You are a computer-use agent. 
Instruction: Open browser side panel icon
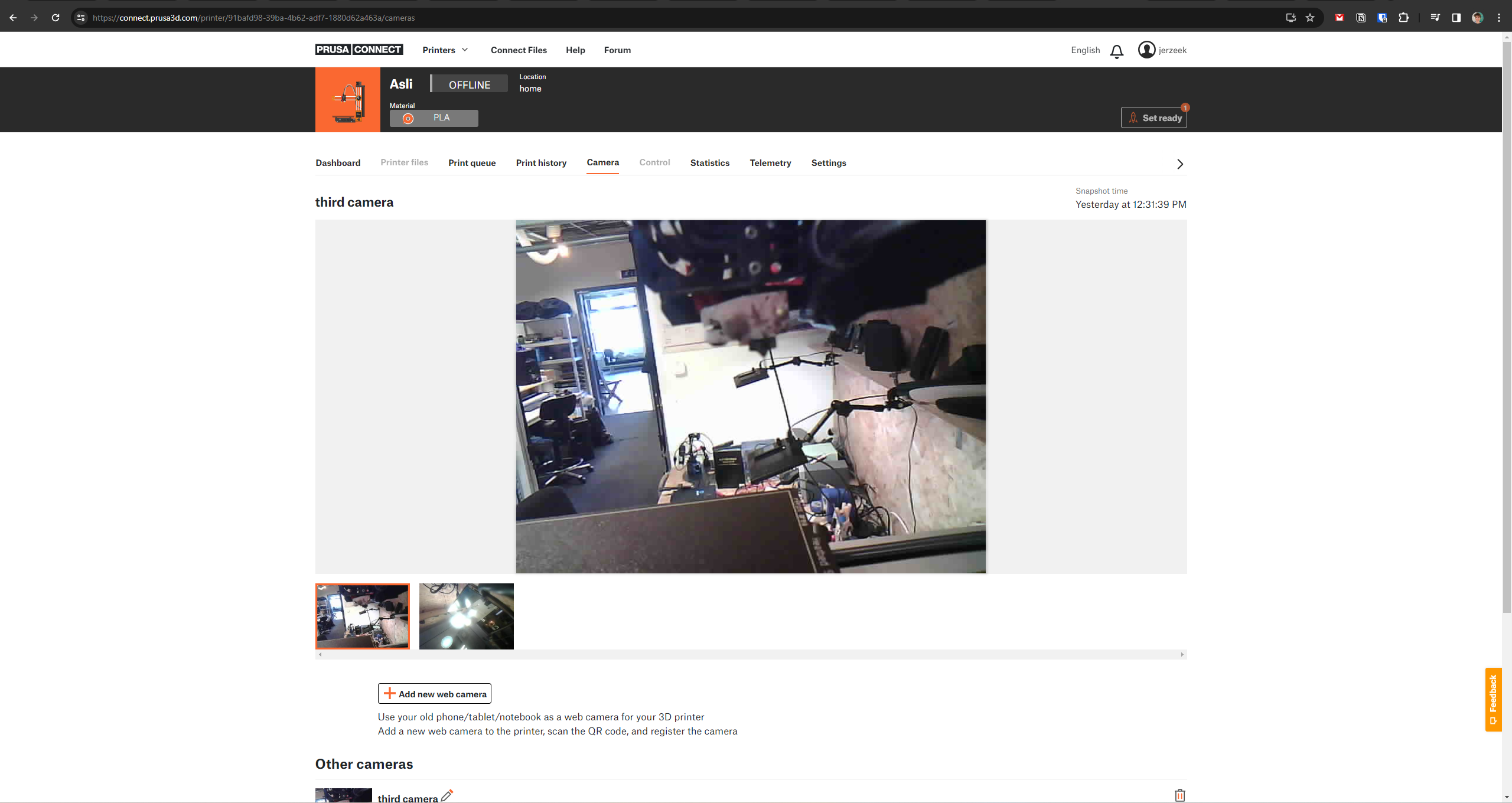(x=1456, y=18)
